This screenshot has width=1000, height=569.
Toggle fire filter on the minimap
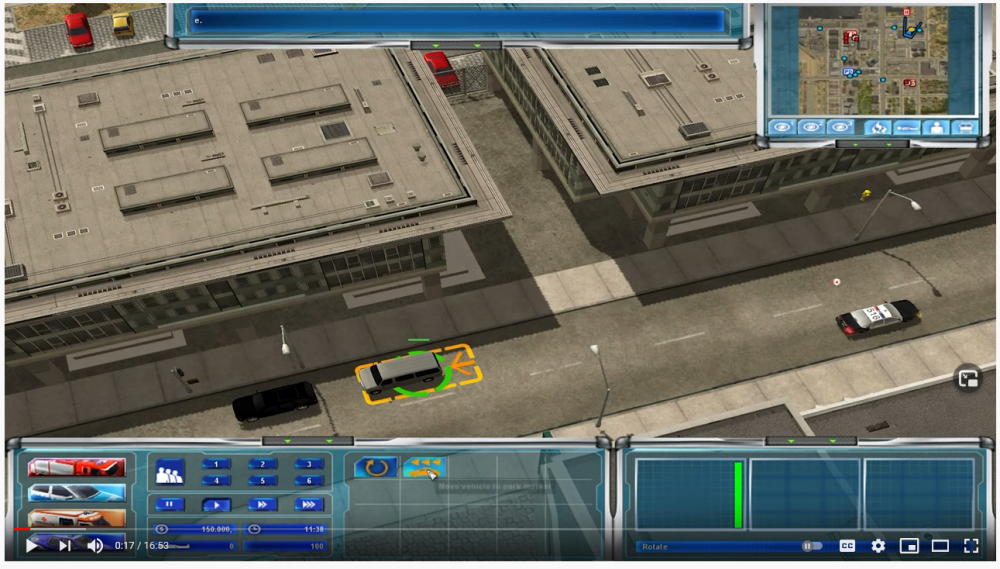[878, 128]
